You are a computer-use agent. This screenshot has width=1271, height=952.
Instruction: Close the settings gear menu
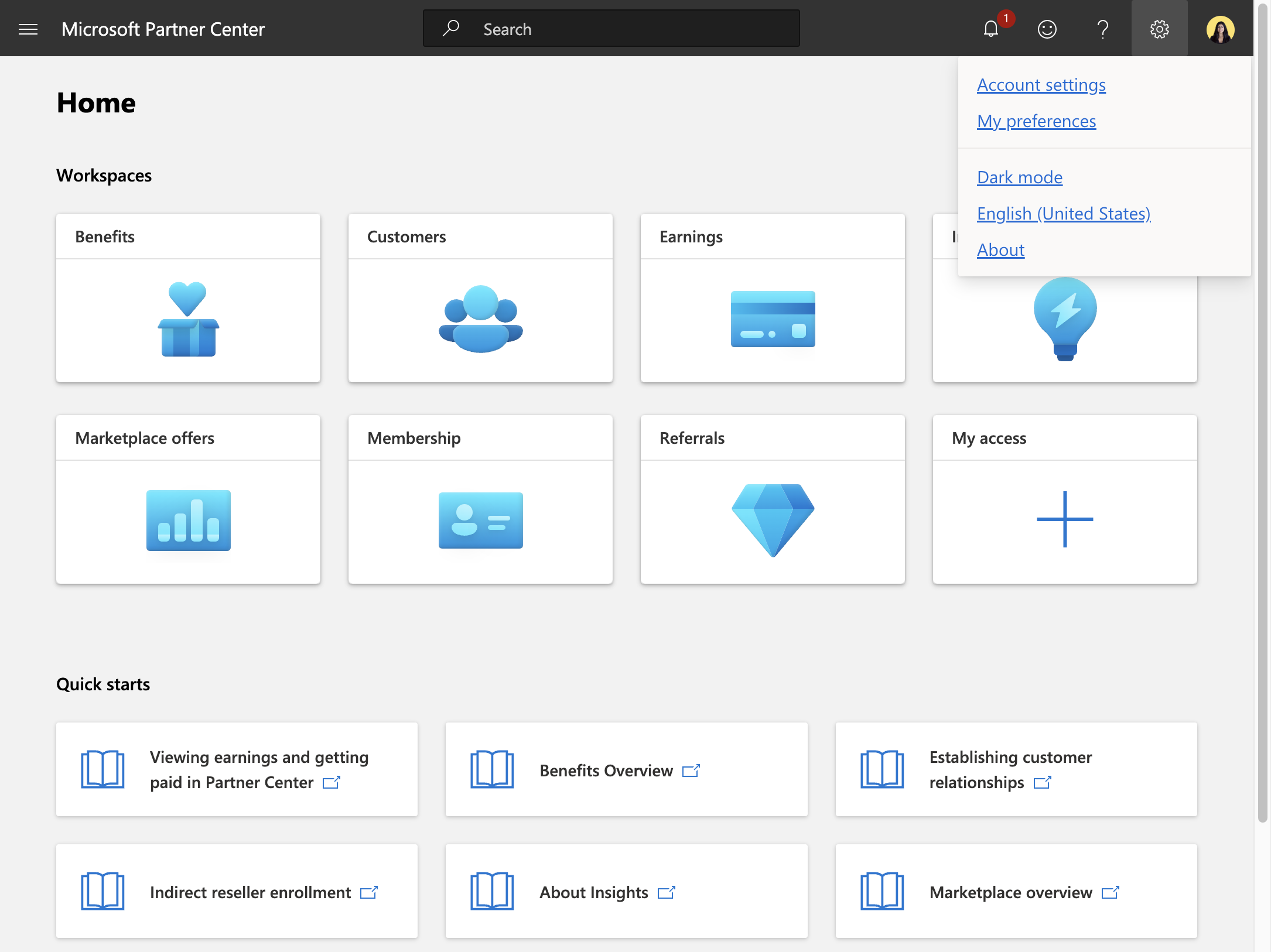pos(1160,29)
